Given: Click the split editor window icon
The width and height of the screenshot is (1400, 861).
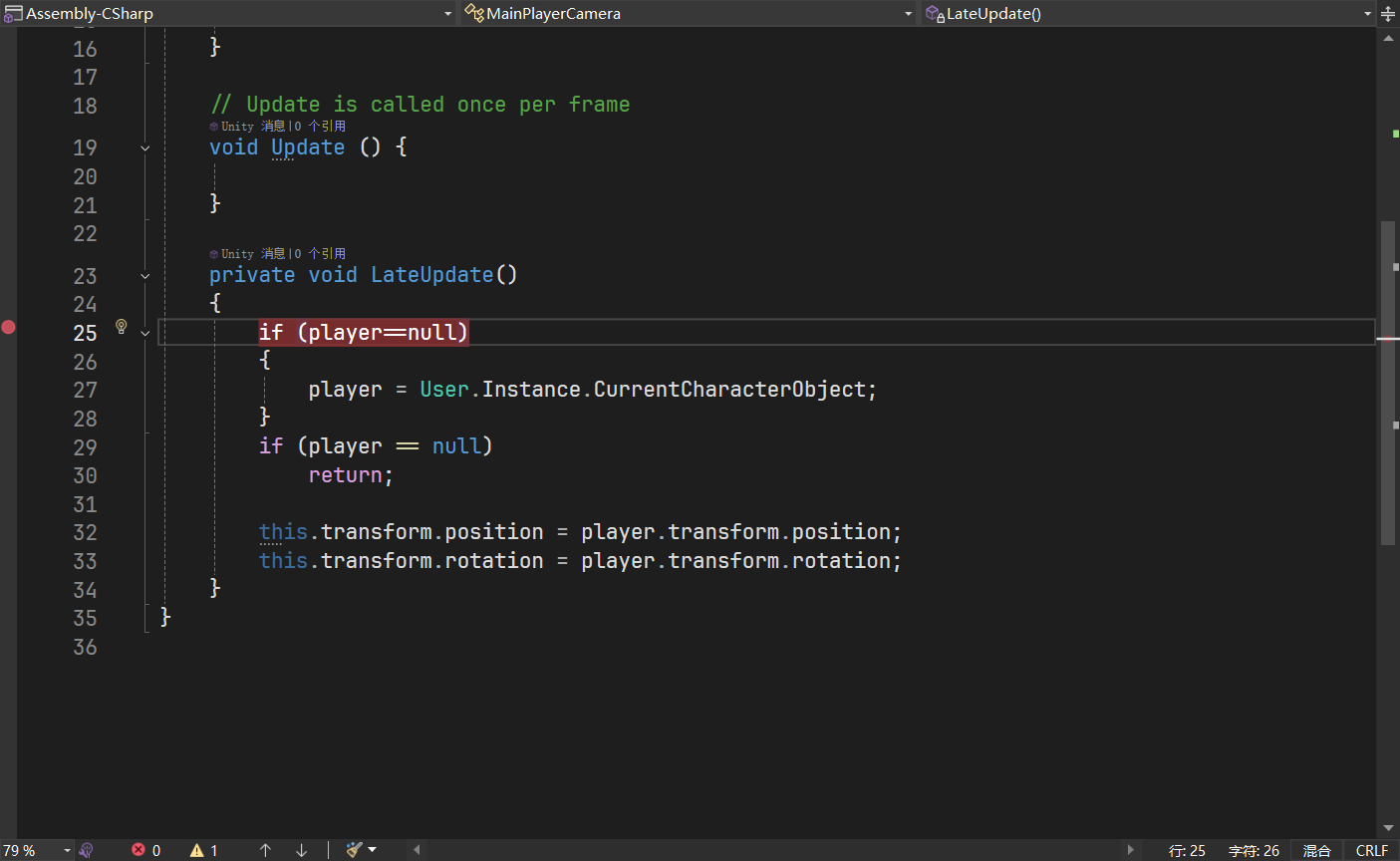Looking at the screenshot, I should [x=1388, y=14].
